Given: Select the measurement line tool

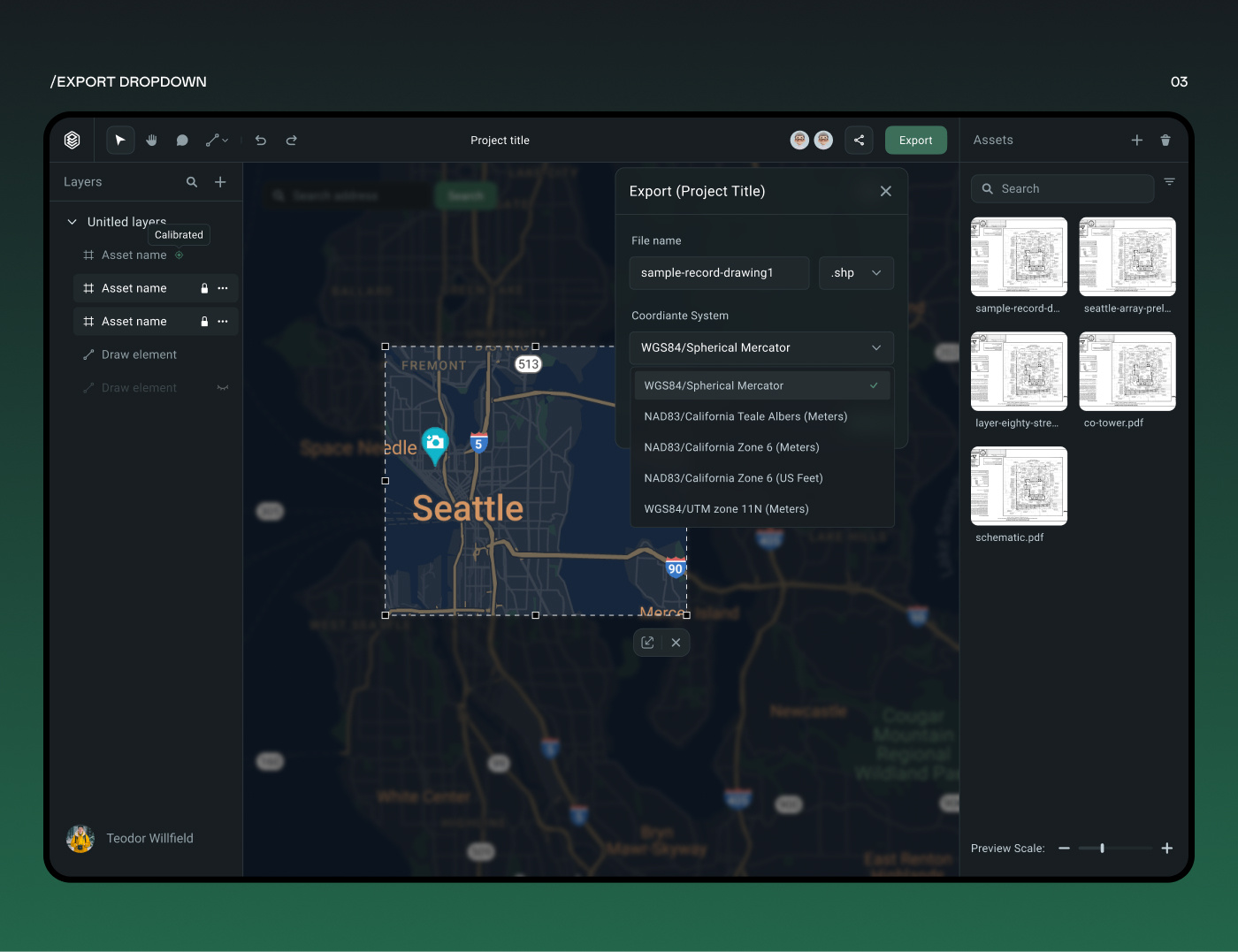Looking at the screenshot, I should pyautogui.click(x=212, y=140).
